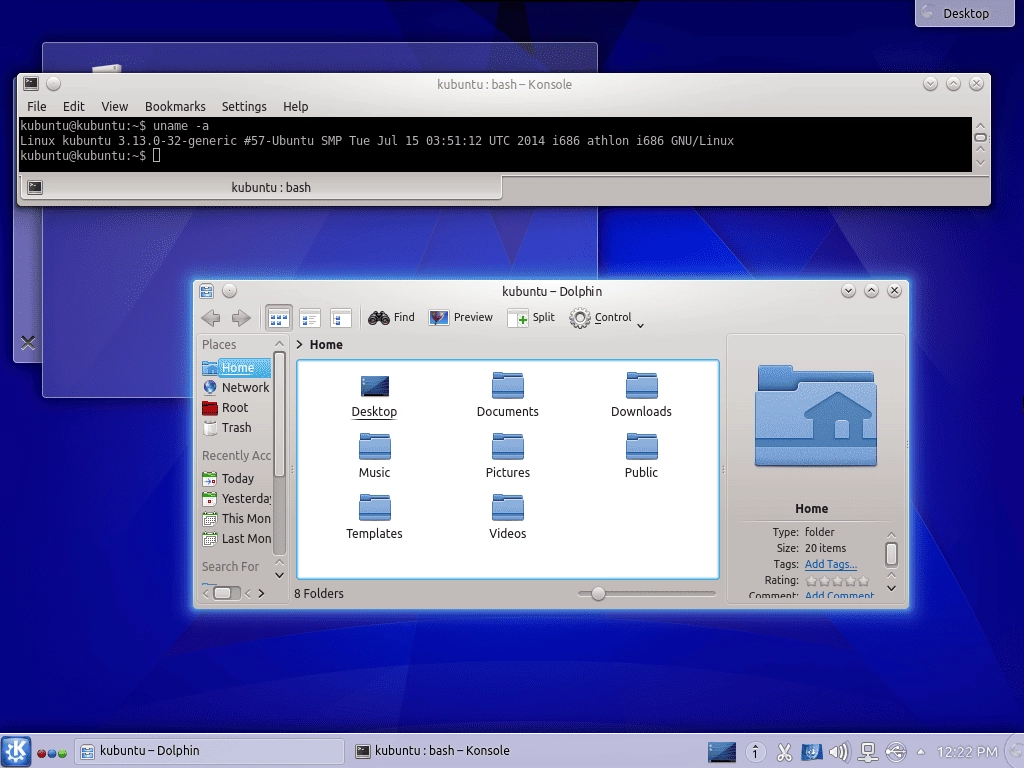
Task: Open network management tray icon
Action: coord(868,752)
